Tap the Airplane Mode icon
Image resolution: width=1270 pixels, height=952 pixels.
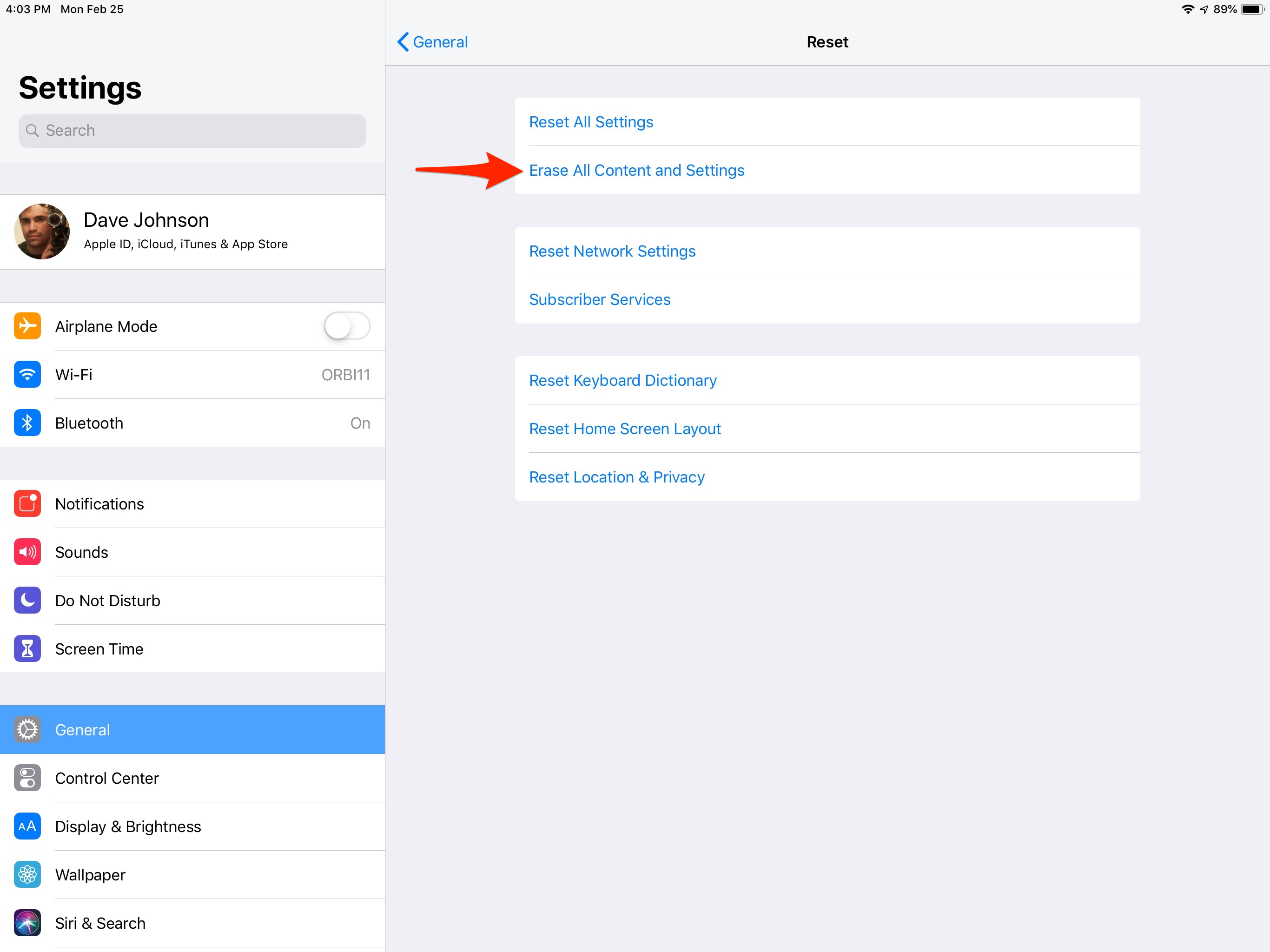click(x=27, y=326)
